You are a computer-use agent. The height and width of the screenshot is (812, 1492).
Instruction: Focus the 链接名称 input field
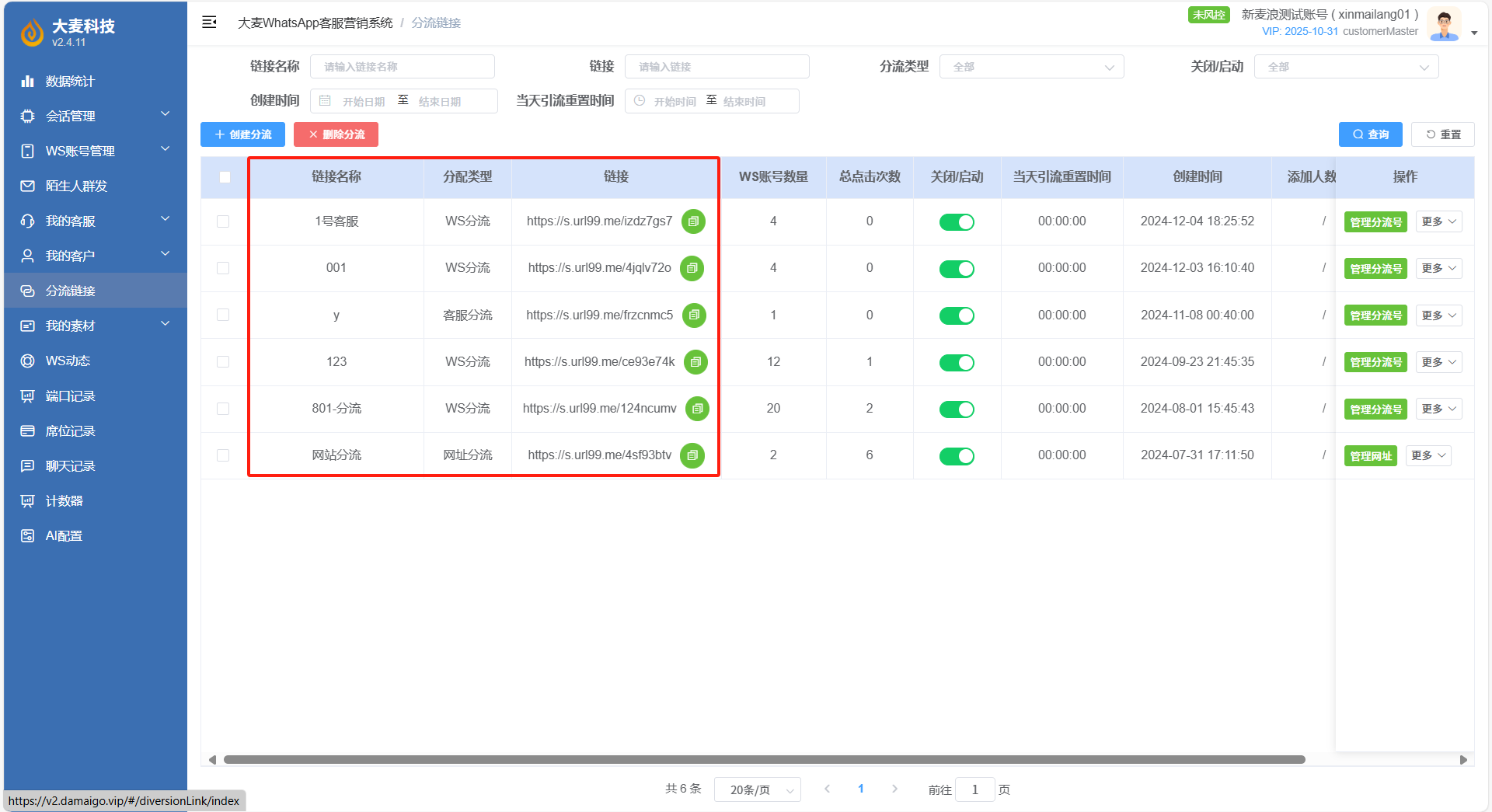coord(402,67)
